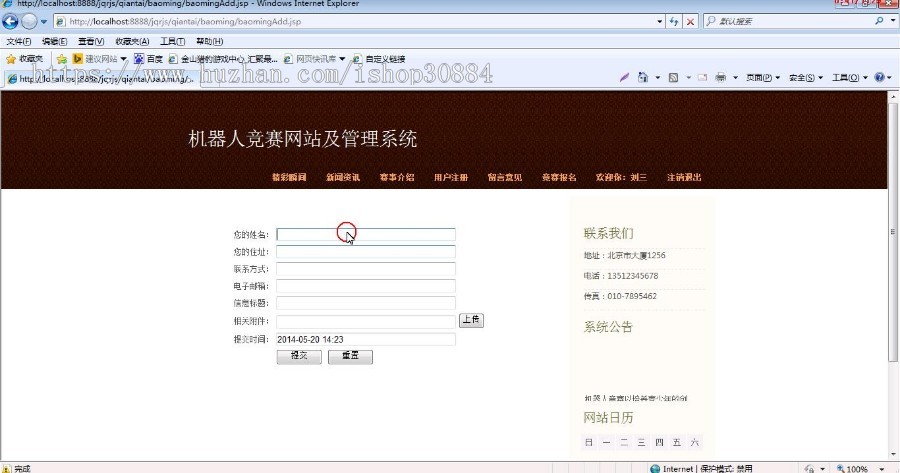Click the 相关附件 attachment input field
900x473 pixels.
[x=366, y=321]
